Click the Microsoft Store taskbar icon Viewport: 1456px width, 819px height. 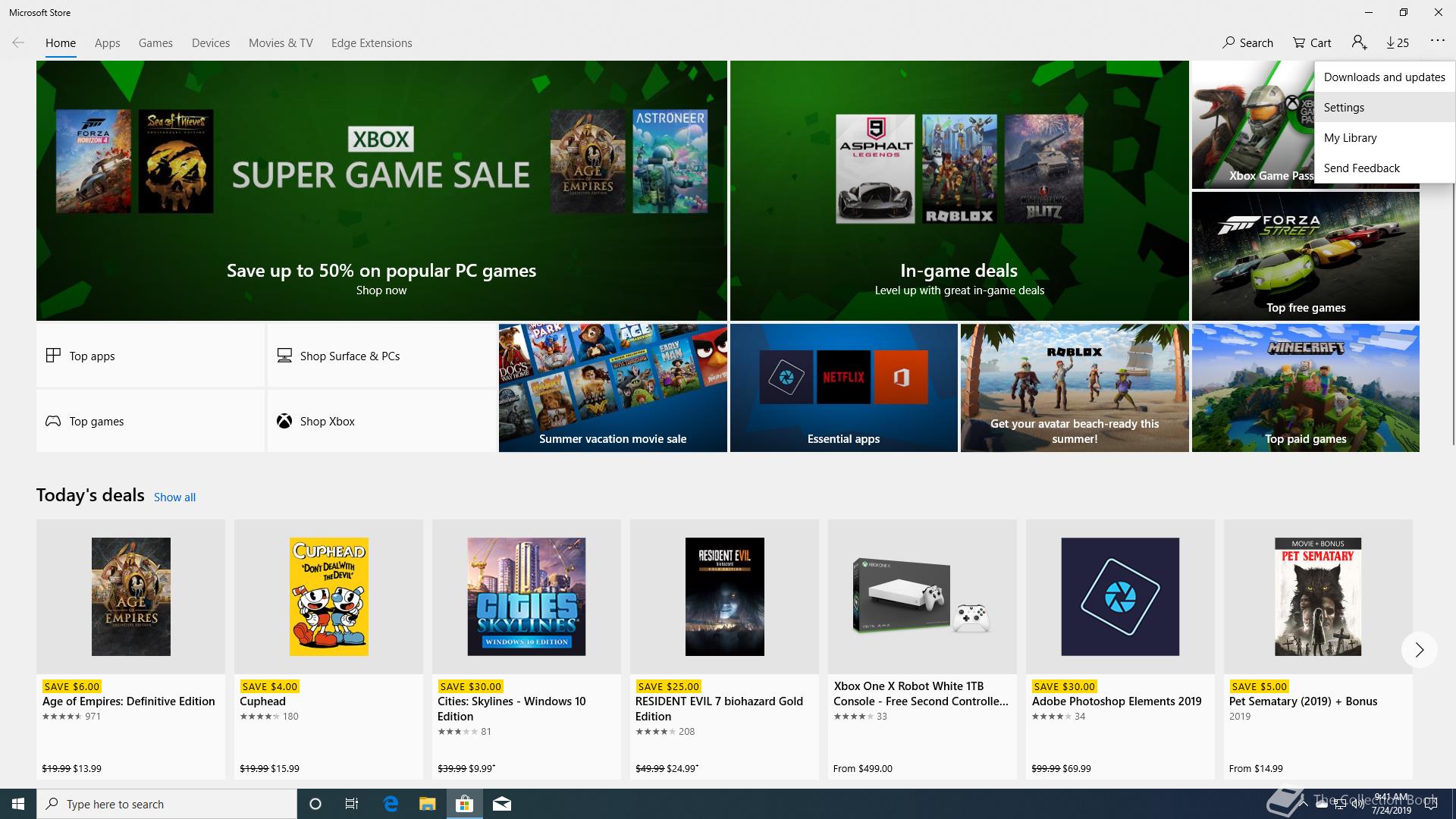tap(464, 804)
